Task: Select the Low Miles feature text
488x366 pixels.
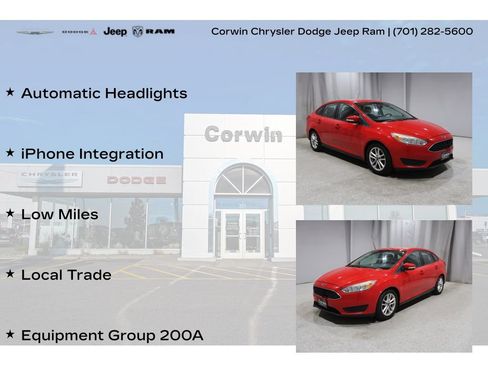Action: click(60, 214)
